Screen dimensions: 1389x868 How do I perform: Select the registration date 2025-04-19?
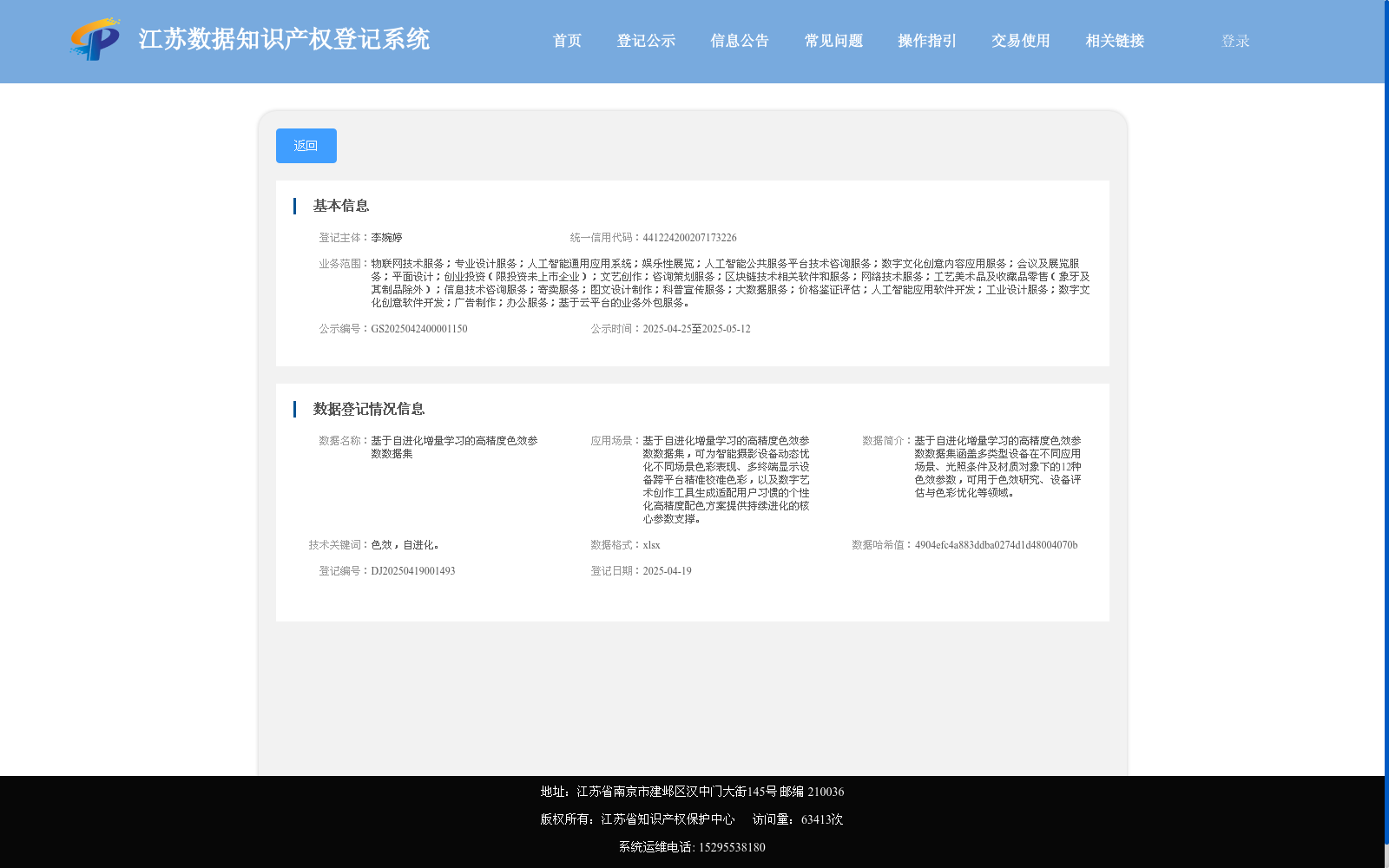pyautogui.click(x=667, y=571)
